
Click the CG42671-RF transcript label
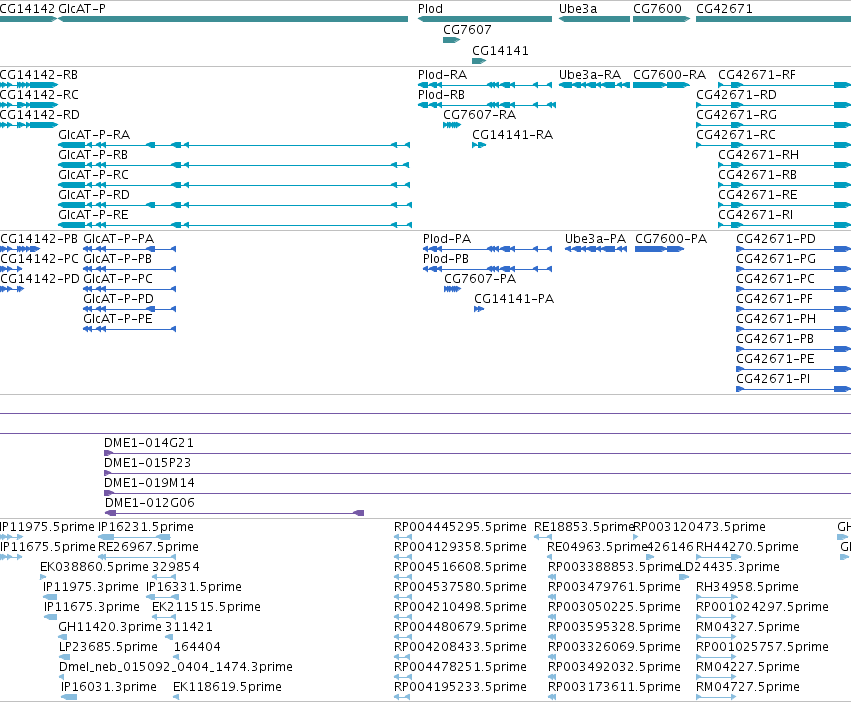coord(757,74)
